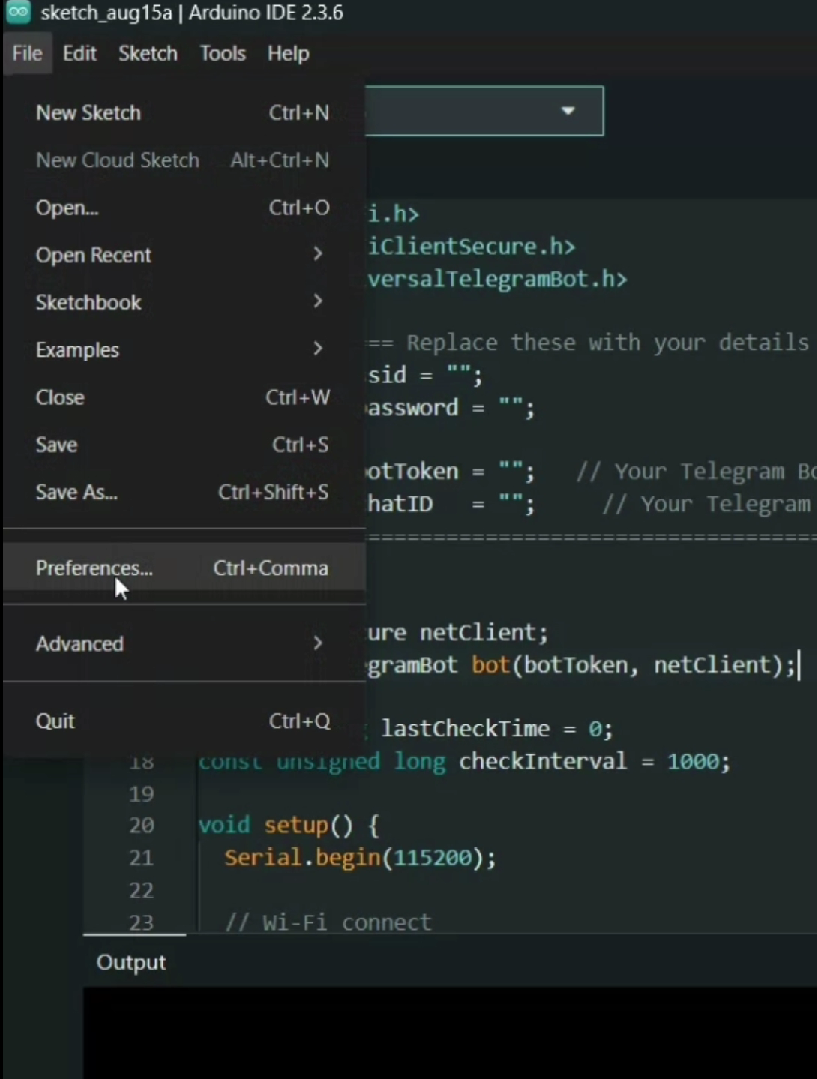This screenshot has width=817, height=1079.
Task: Select Close from the File menu
Action: point(59,397)
